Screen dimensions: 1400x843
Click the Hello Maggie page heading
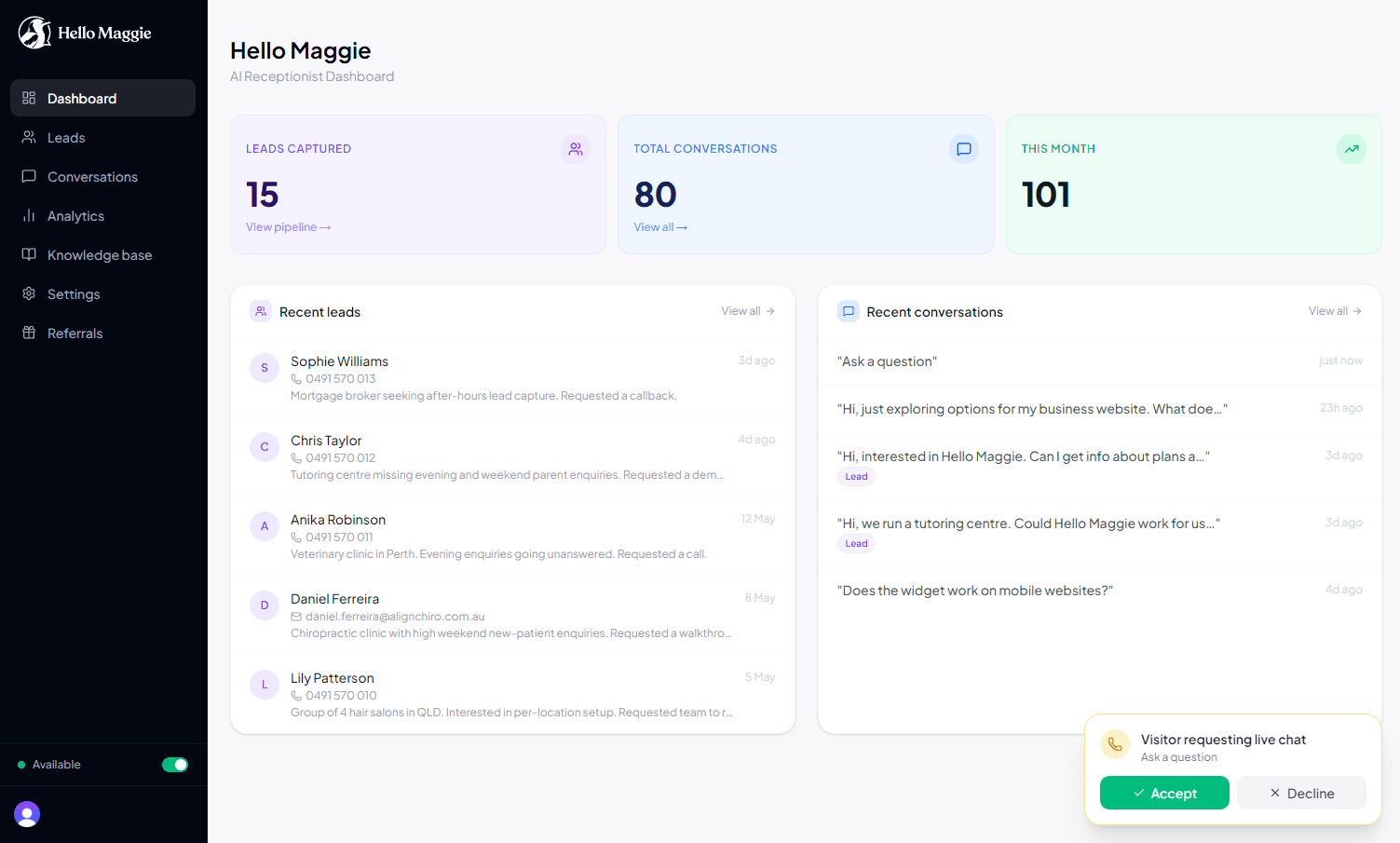[x=300, y=50]
